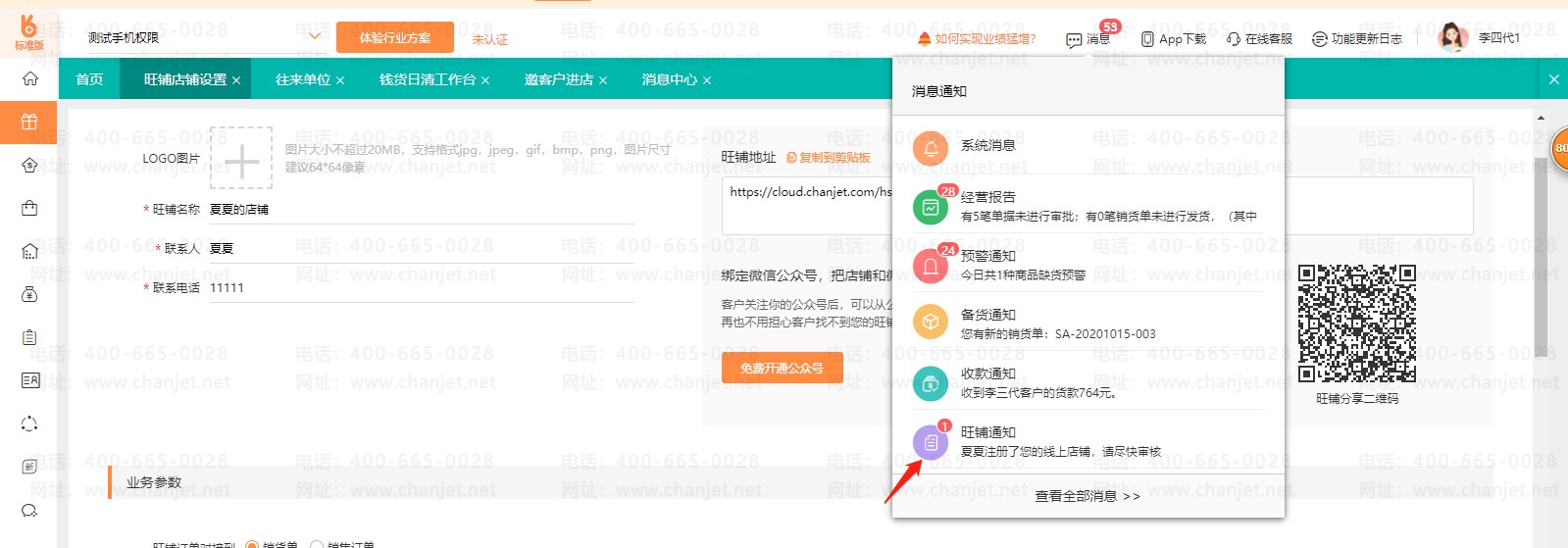This screenshot has width=1568, height=548.
Task: Close the 钱货日清工作台 tab
Action: coord(485,80)
